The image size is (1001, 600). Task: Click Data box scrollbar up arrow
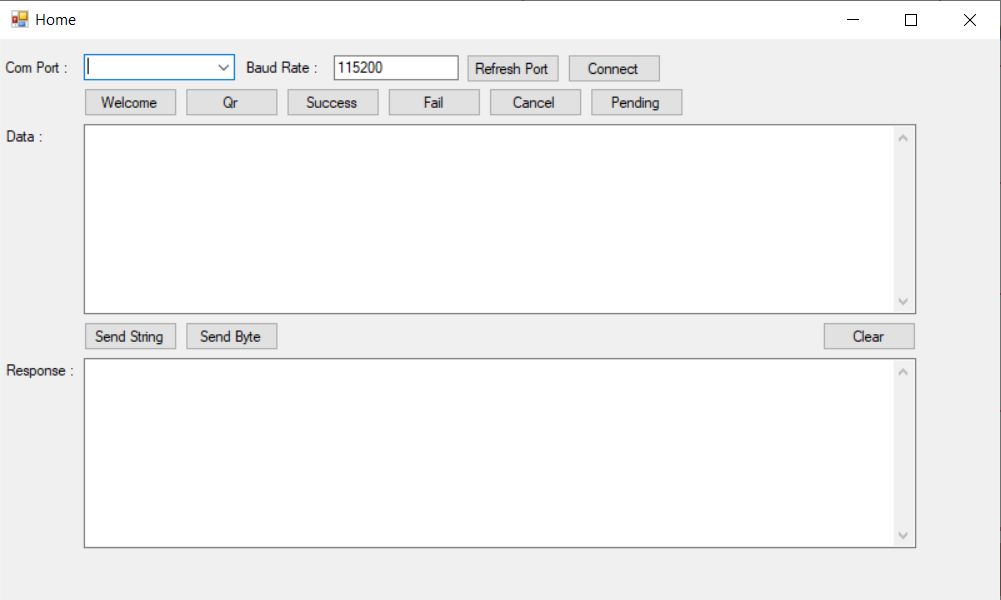coord(903,138)
